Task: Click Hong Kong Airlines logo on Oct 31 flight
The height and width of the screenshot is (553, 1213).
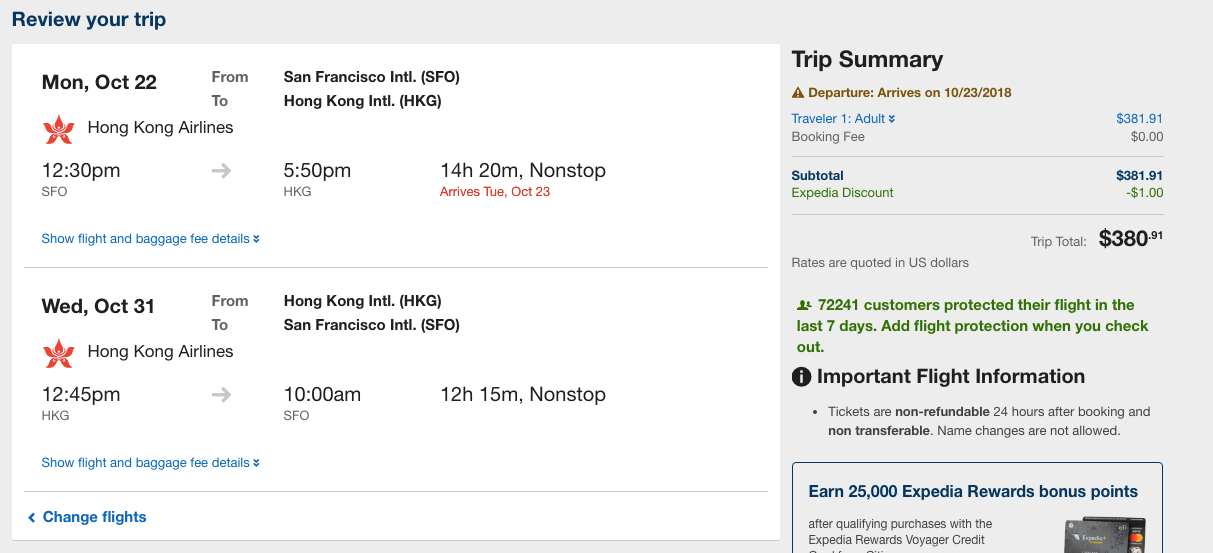Action: click(59, 353)
